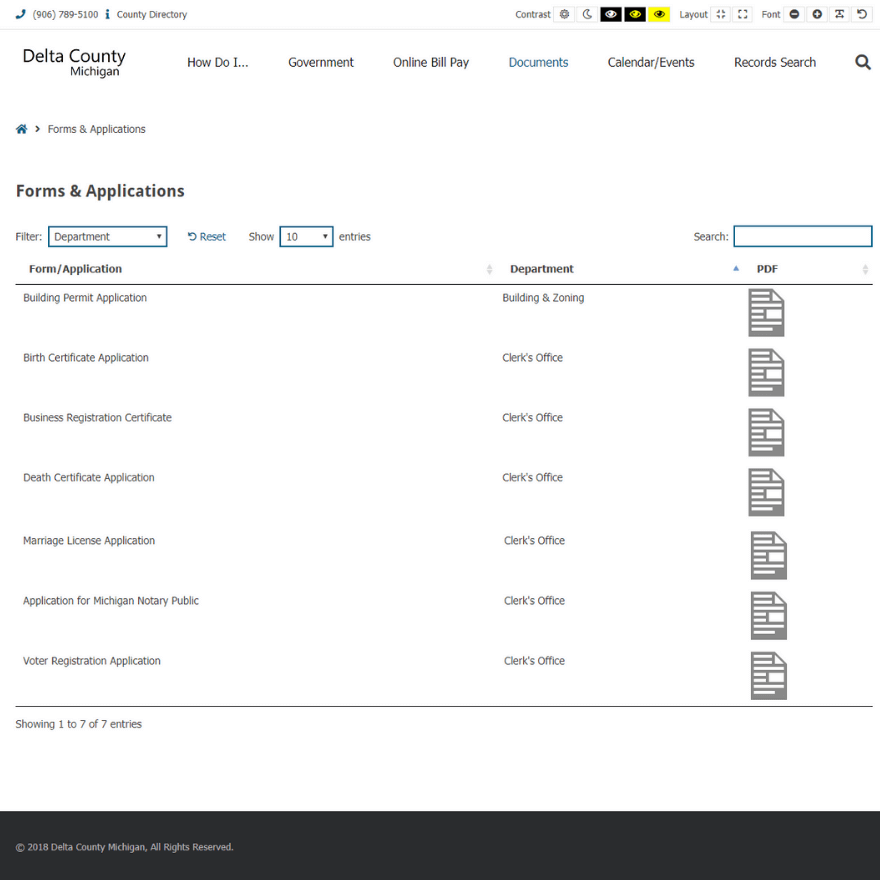Viewport: 880px width, 880px height.
Task: Open the site search magnifier icon
Action: point(862,62)
